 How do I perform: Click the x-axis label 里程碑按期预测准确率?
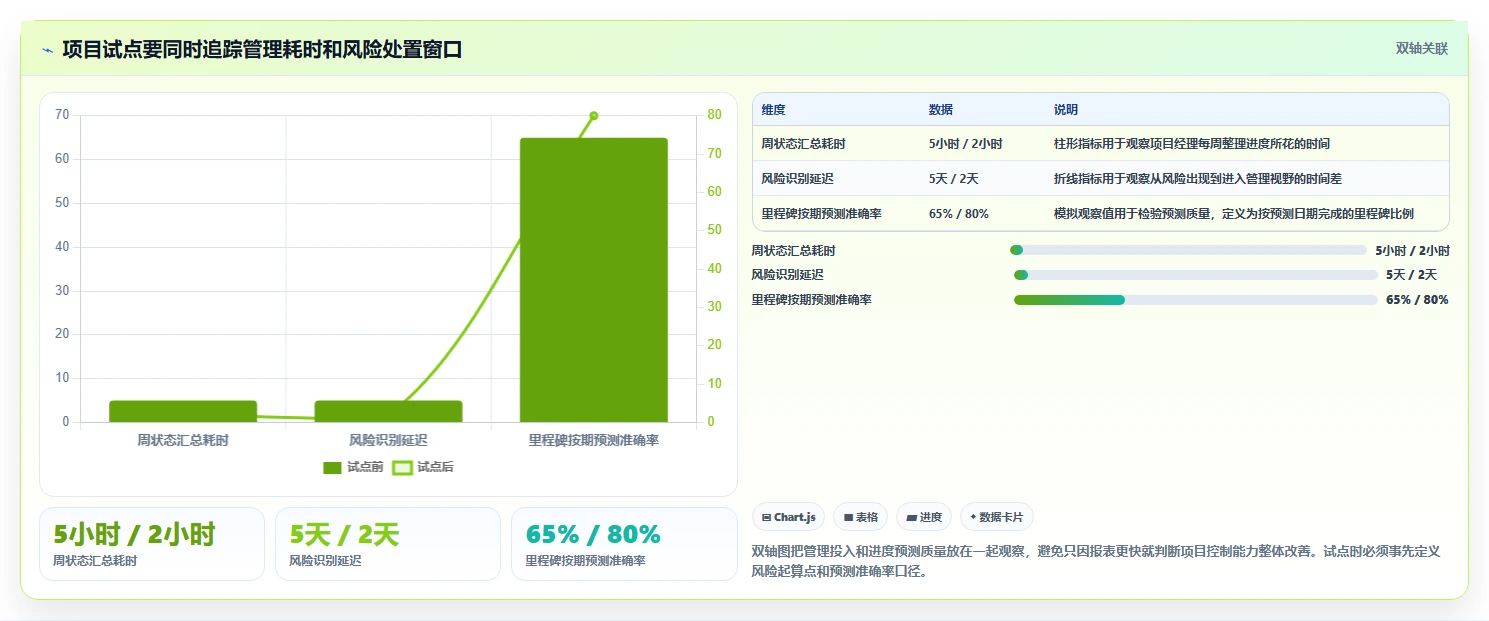pos(593,440)
